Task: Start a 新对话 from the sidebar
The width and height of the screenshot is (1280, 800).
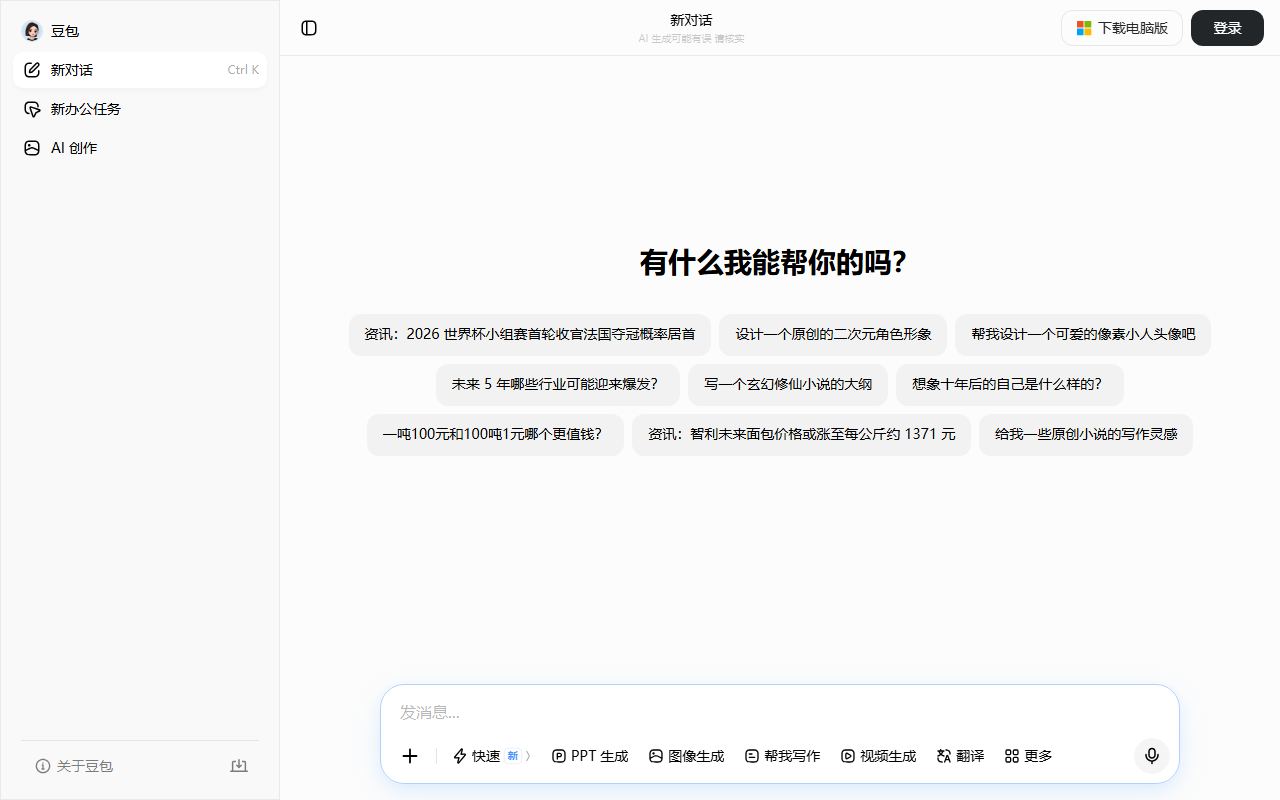Action: pyautogui.click(x=140, y=70)
